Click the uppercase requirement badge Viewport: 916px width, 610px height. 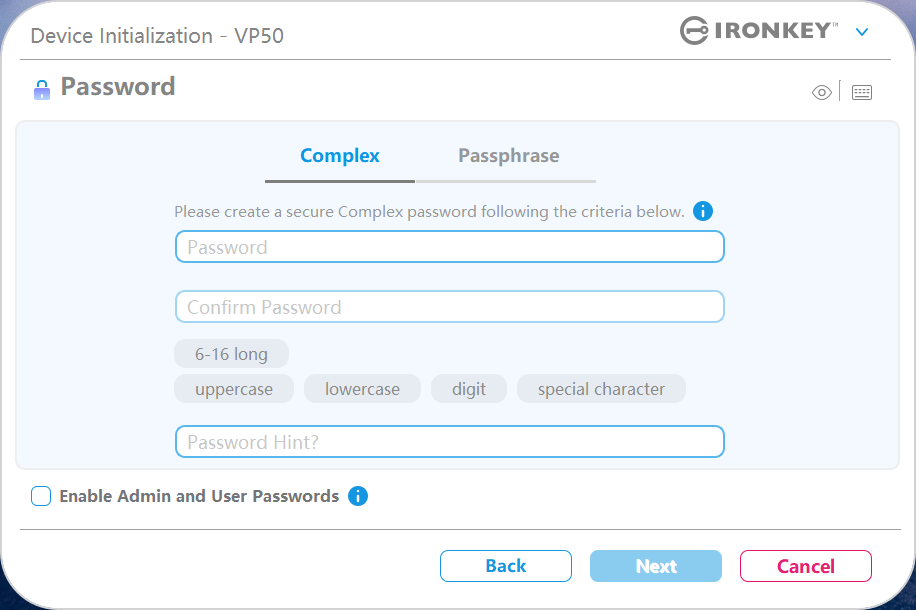pos(234,389)
